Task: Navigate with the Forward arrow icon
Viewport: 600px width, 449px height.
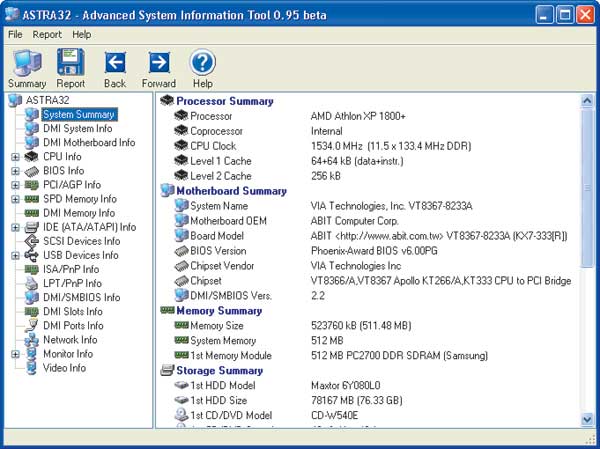Action: tap(158, 62)
